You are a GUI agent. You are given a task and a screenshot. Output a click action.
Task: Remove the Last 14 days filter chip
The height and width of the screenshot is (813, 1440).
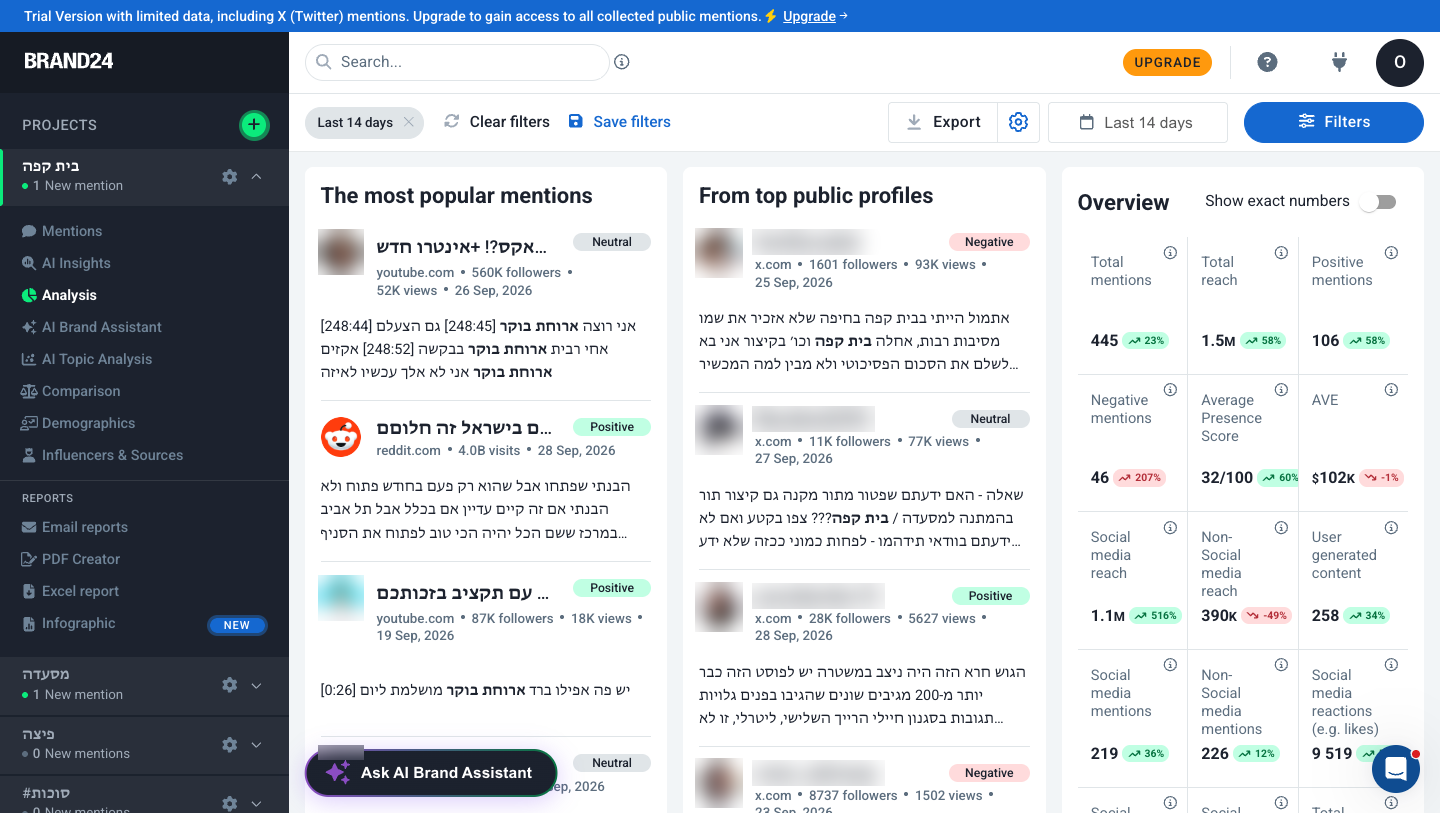(x=409, y=122)
